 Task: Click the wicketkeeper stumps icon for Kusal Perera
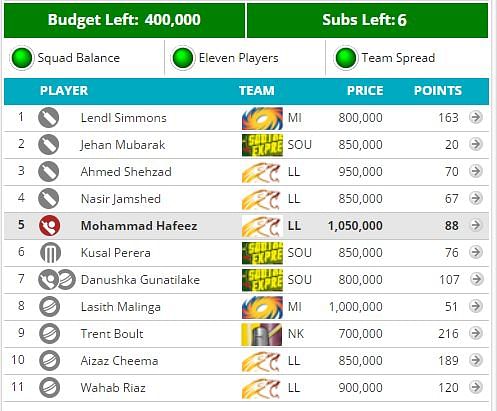tap(50, 253)
